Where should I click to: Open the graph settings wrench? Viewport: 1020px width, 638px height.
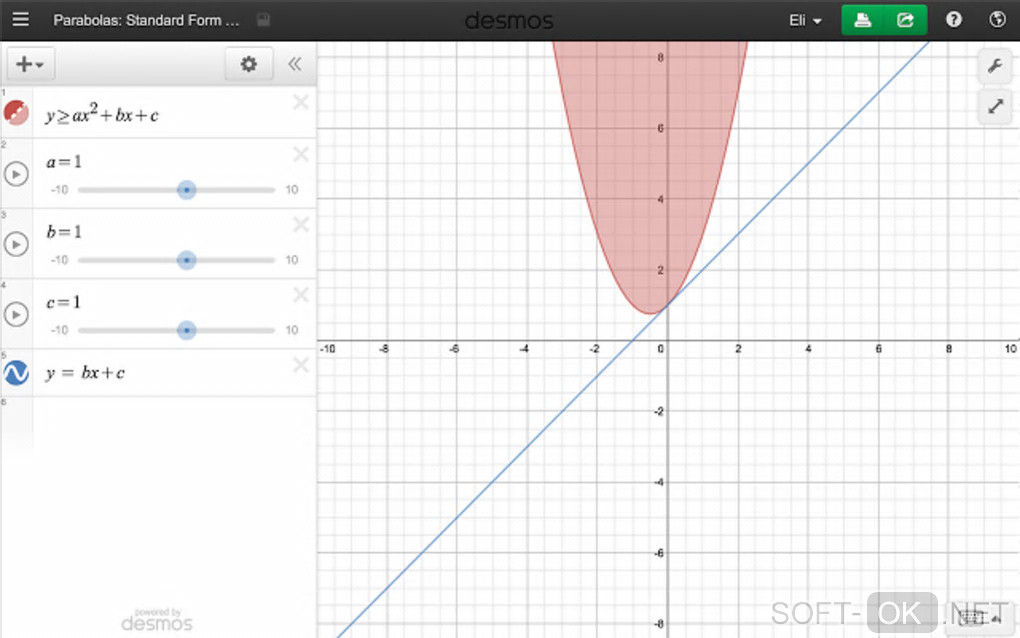[x=995, y=66]
